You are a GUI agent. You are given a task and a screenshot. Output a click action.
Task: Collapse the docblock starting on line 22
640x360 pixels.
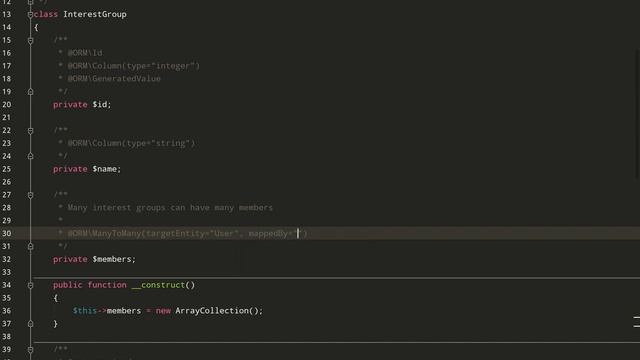pos(31,131)
